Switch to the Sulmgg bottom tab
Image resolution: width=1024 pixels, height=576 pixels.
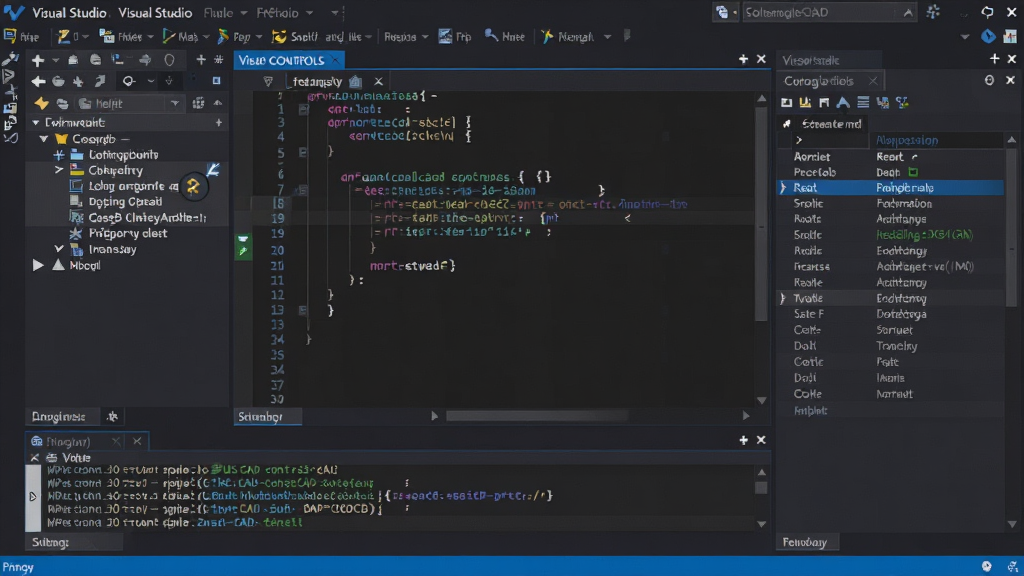50,542
